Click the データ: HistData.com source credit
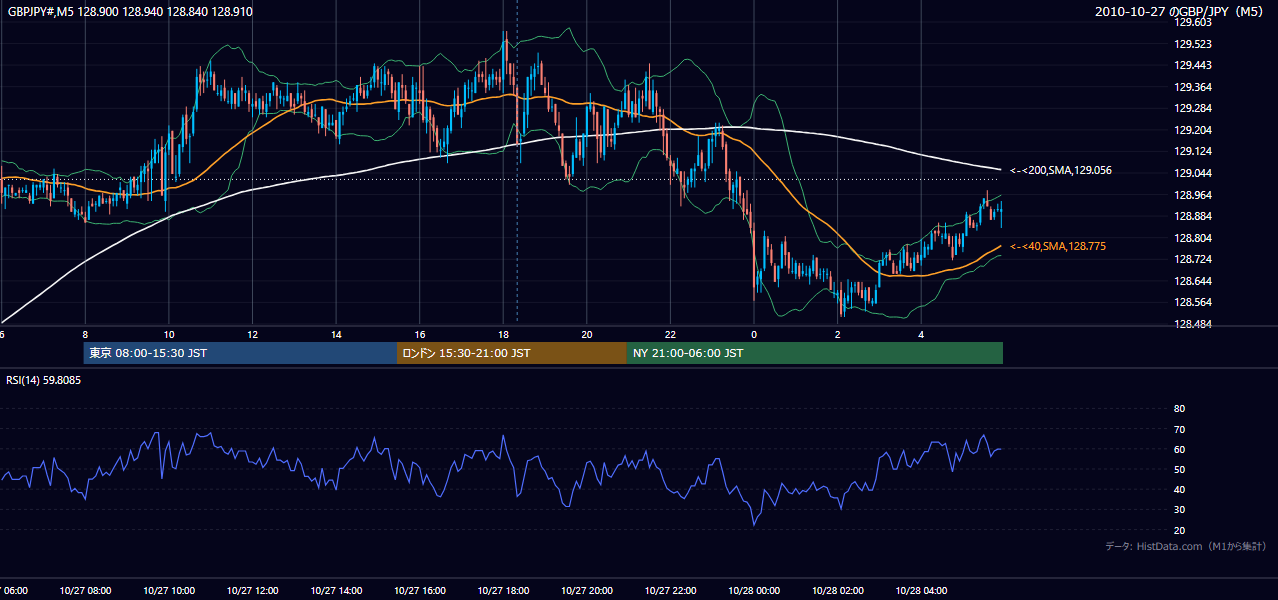This screenshot has width=1278, height=600. 1186,546
